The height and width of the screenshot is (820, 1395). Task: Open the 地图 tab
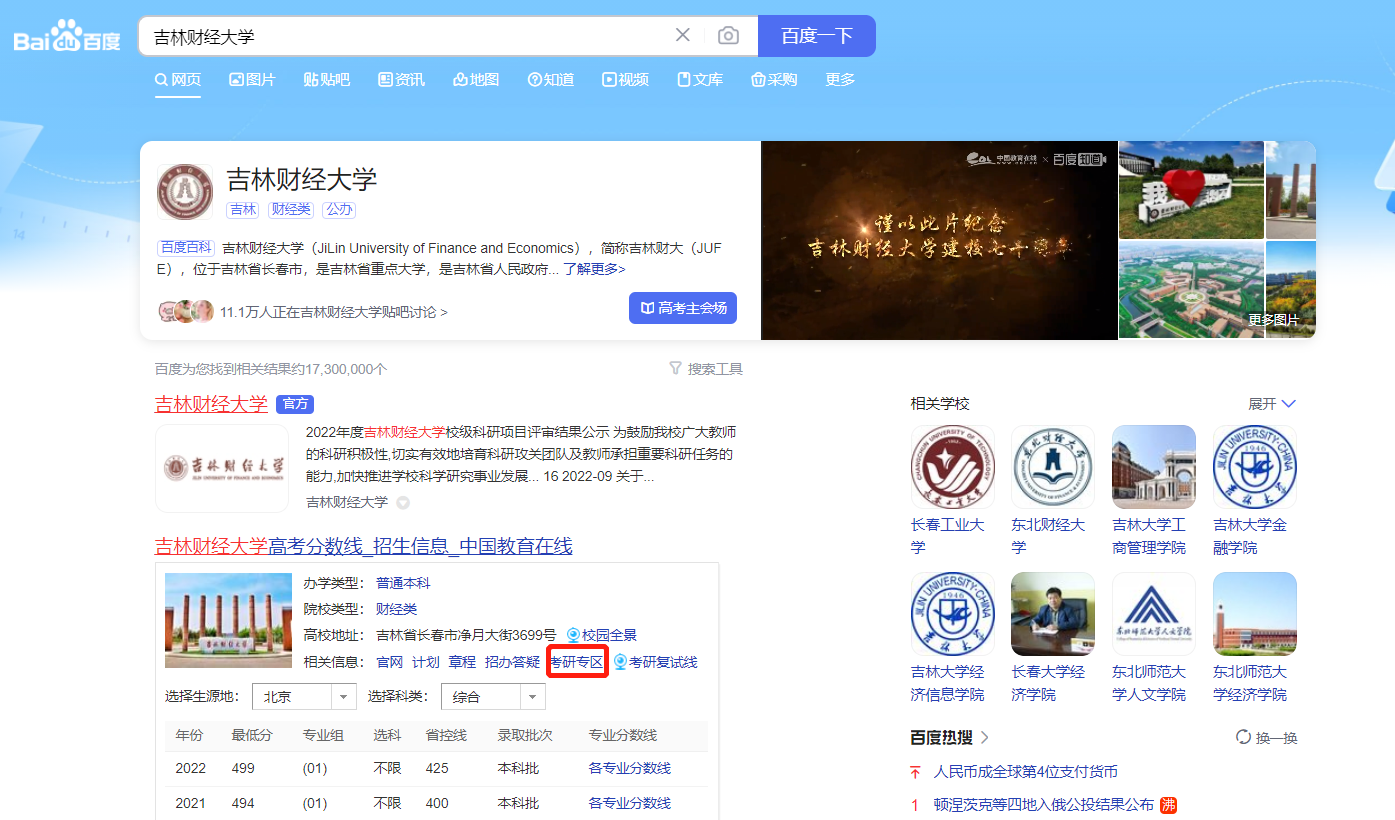pos(476,80)
